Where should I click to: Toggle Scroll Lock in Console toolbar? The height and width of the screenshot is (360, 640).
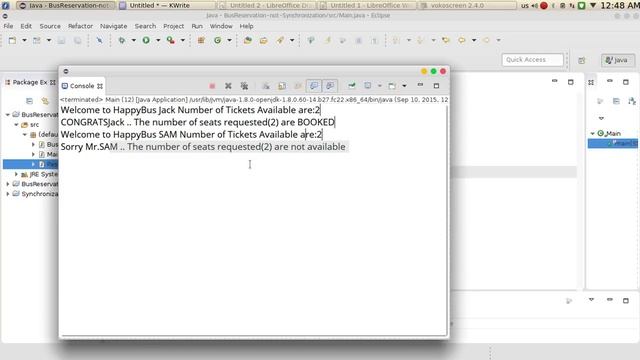[282, 86]
